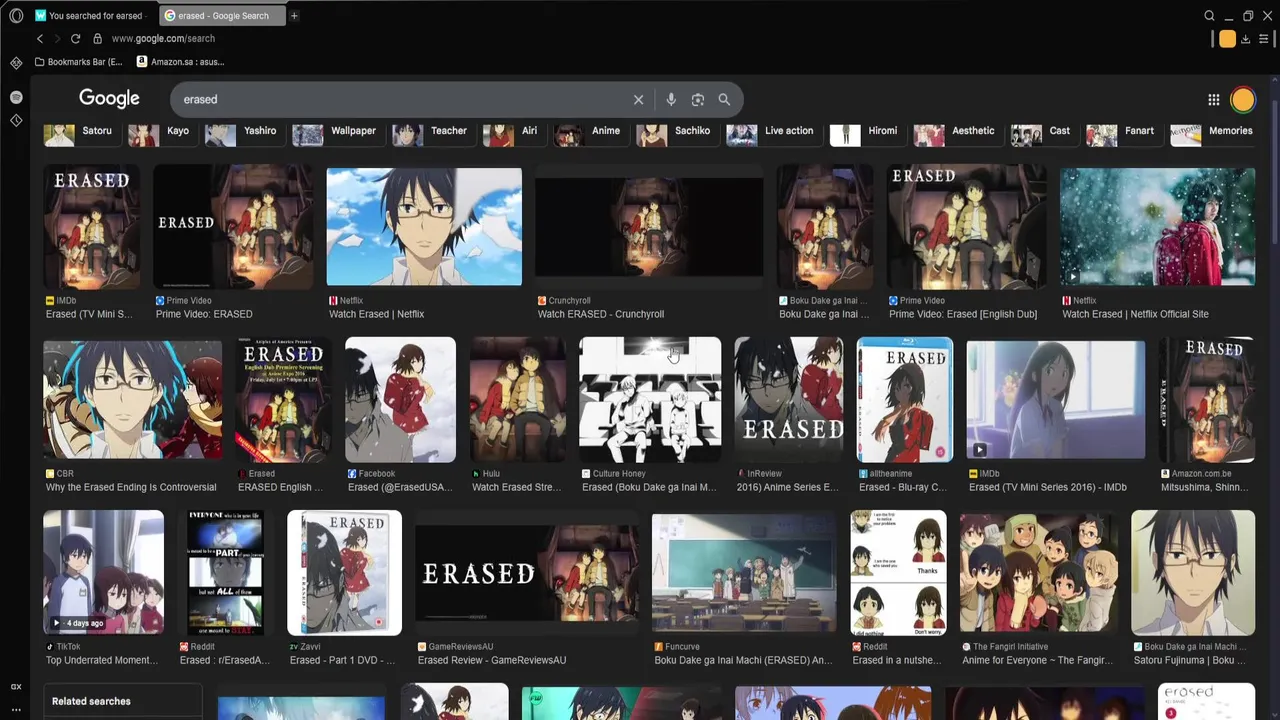Open alltheanime Blu-ray cover image
This screenshot has height=720, width=1280.
904,400
